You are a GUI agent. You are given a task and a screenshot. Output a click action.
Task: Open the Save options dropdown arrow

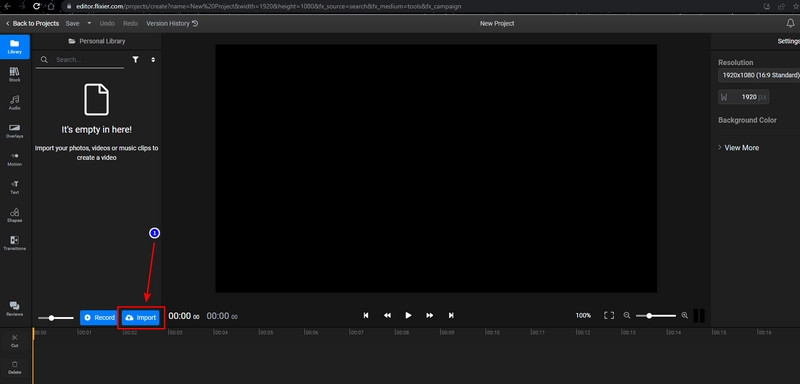89,23
